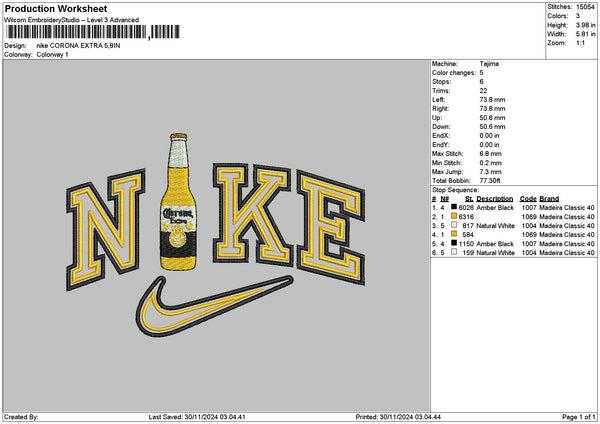600x424 pixels.
Task: Select the orange swatch for thread 6316
Action: (x=454, y=216)
